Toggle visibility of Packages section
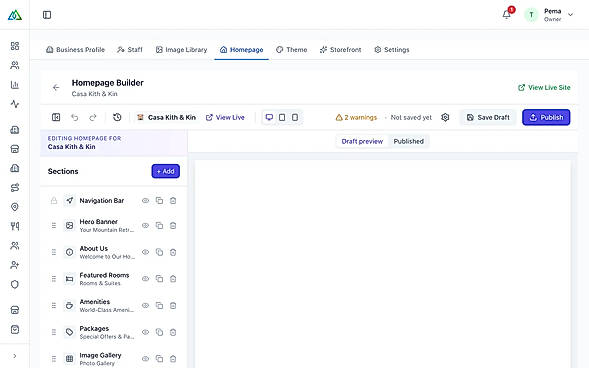Screen dimensions: 589x368 pyautogui.click(x=145, y=332)
